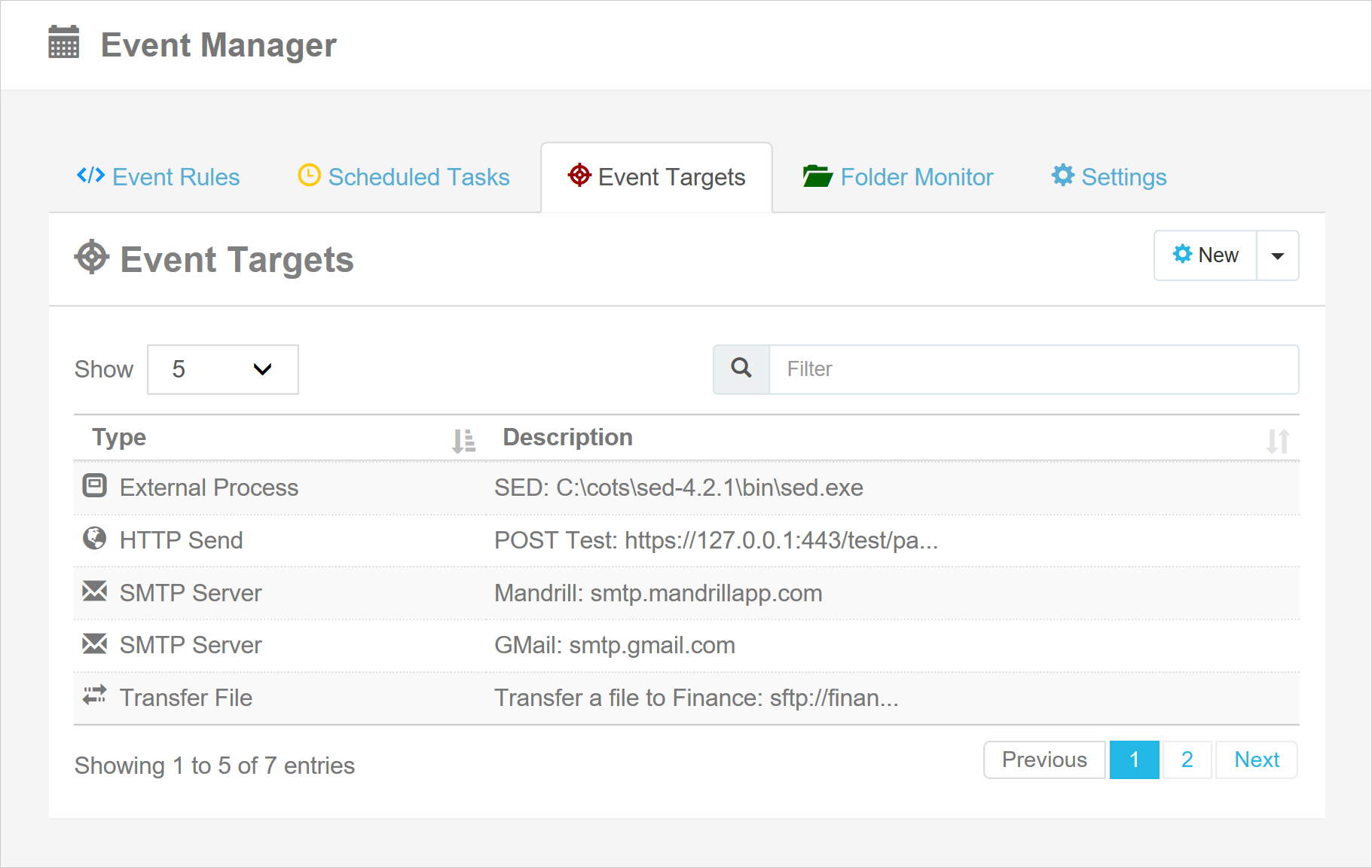This screenshot has height=868, width=1372.
Task: Click the magnifier search icon
Action: [x=741, y=368]
